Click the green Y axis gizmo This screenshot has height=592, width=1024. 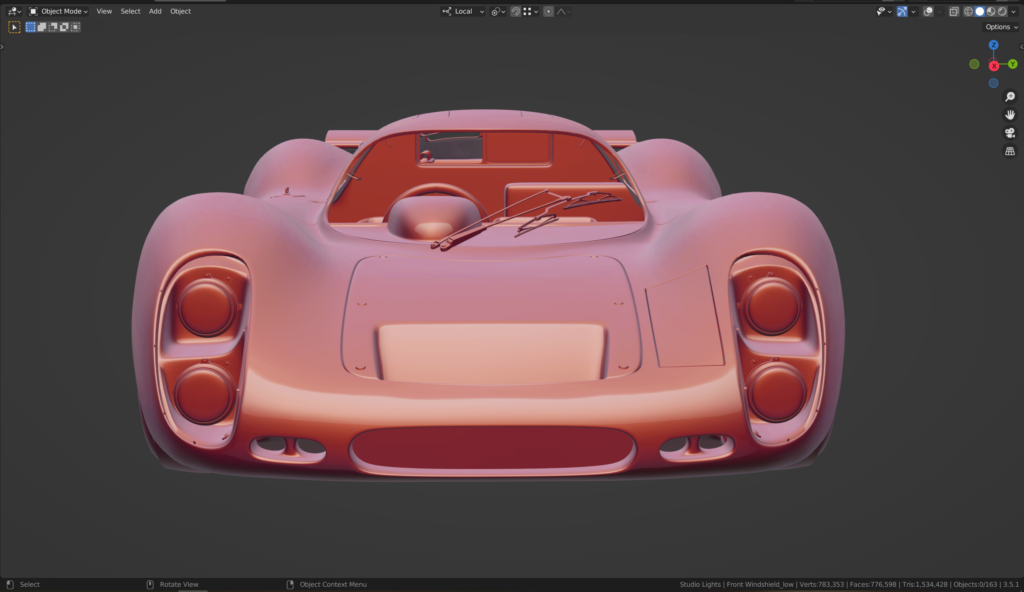1012,64
